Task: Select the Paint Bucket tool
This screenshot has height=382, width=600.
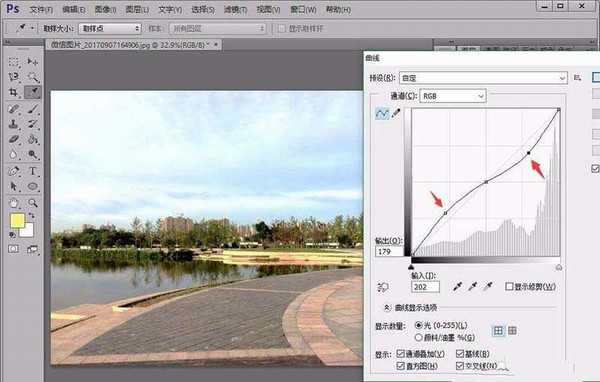Action: point(33,139)
